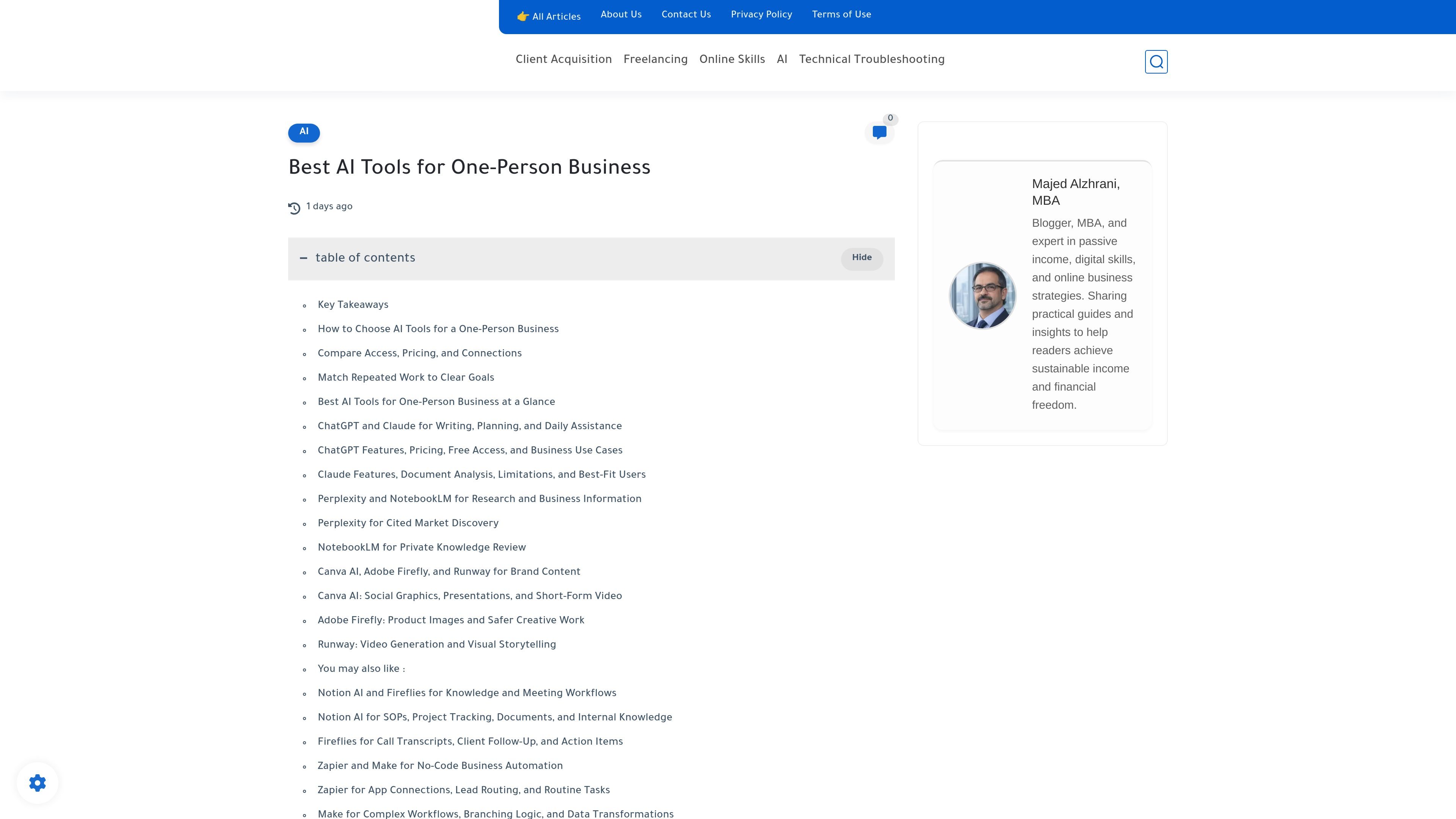The height and width of the screenshot is (819, 1456).
Task: Click the 1 days ago timestamp
Action: coord(329,207)
